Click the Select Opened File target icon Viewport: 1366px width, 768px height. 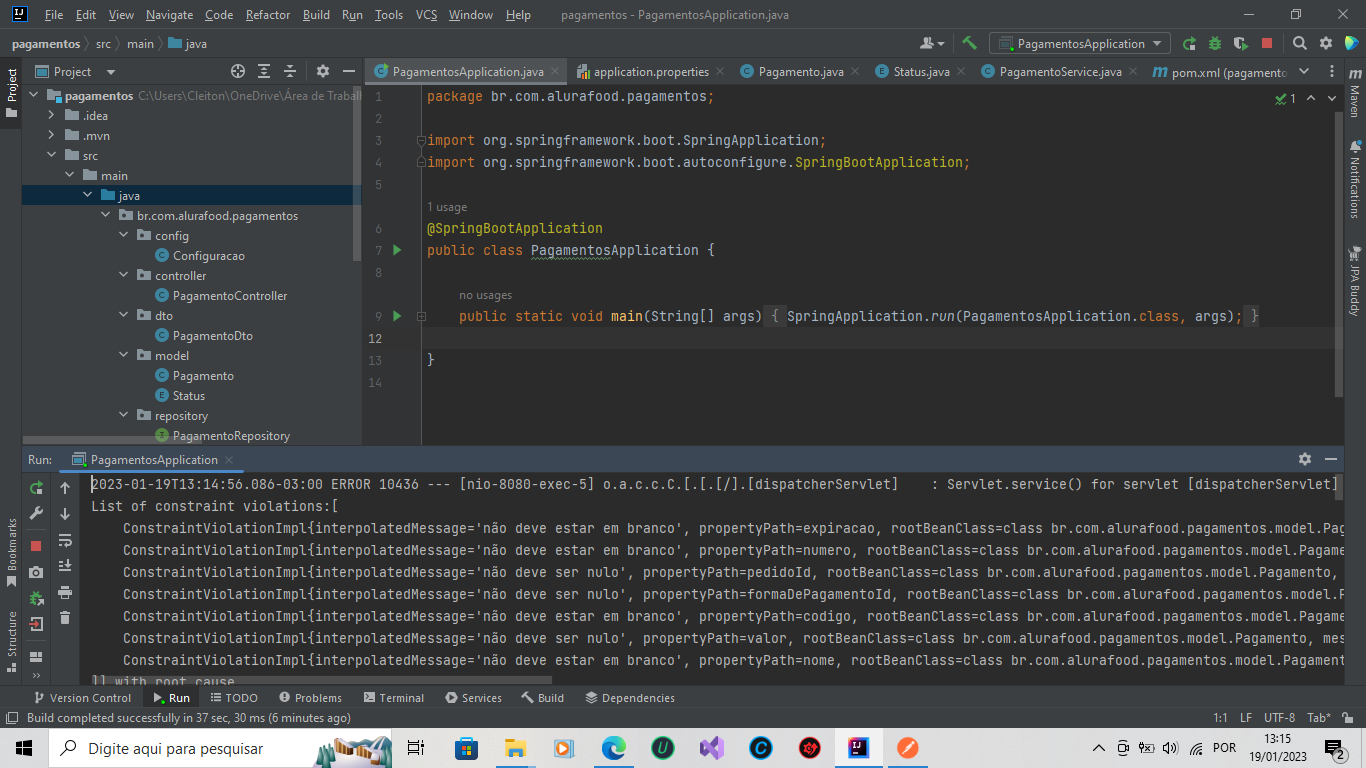click(238, 71)
